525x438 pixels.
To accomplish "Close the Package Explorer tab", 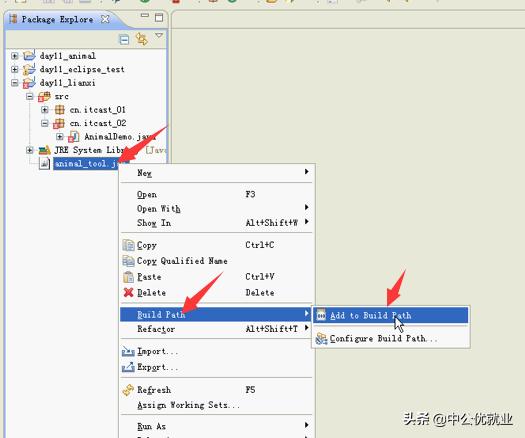I will (105, 19).
